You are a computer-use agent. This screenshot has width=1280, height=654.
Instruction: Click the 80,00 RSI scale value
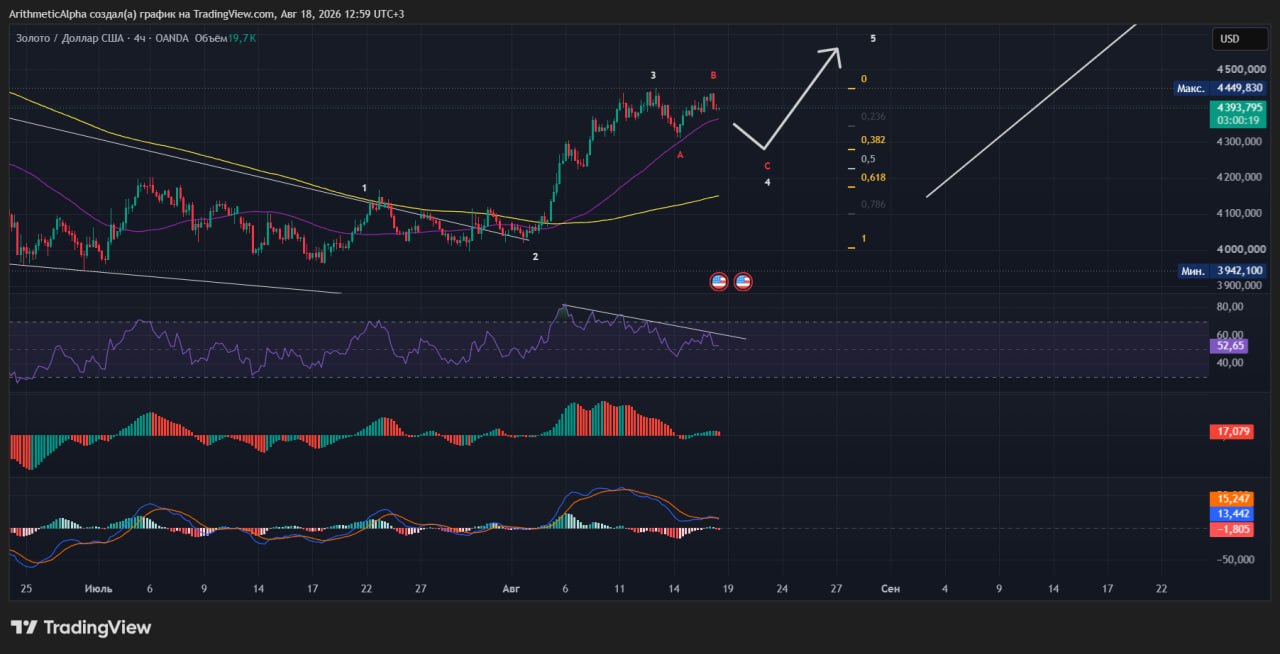pos(1229,306)
